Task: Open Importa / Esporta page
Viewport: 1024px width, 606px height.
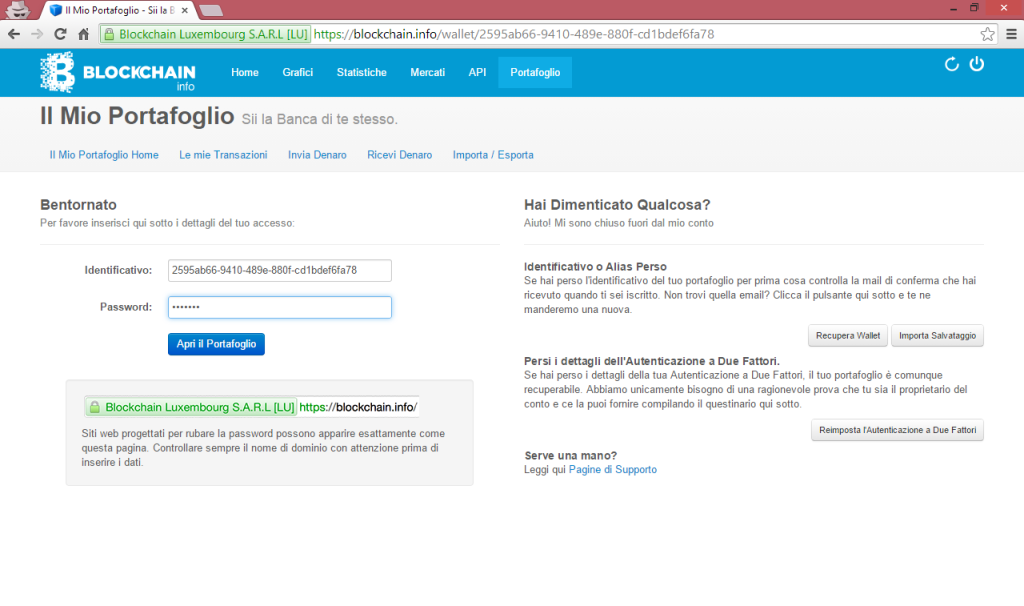Action: point(493,155)
